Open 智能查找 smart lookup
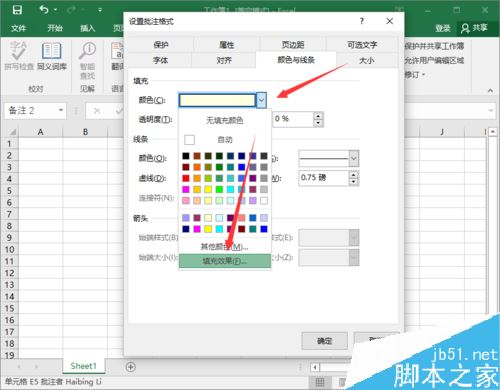The height and width of the screenshot is (390, 500). [87, 61]
